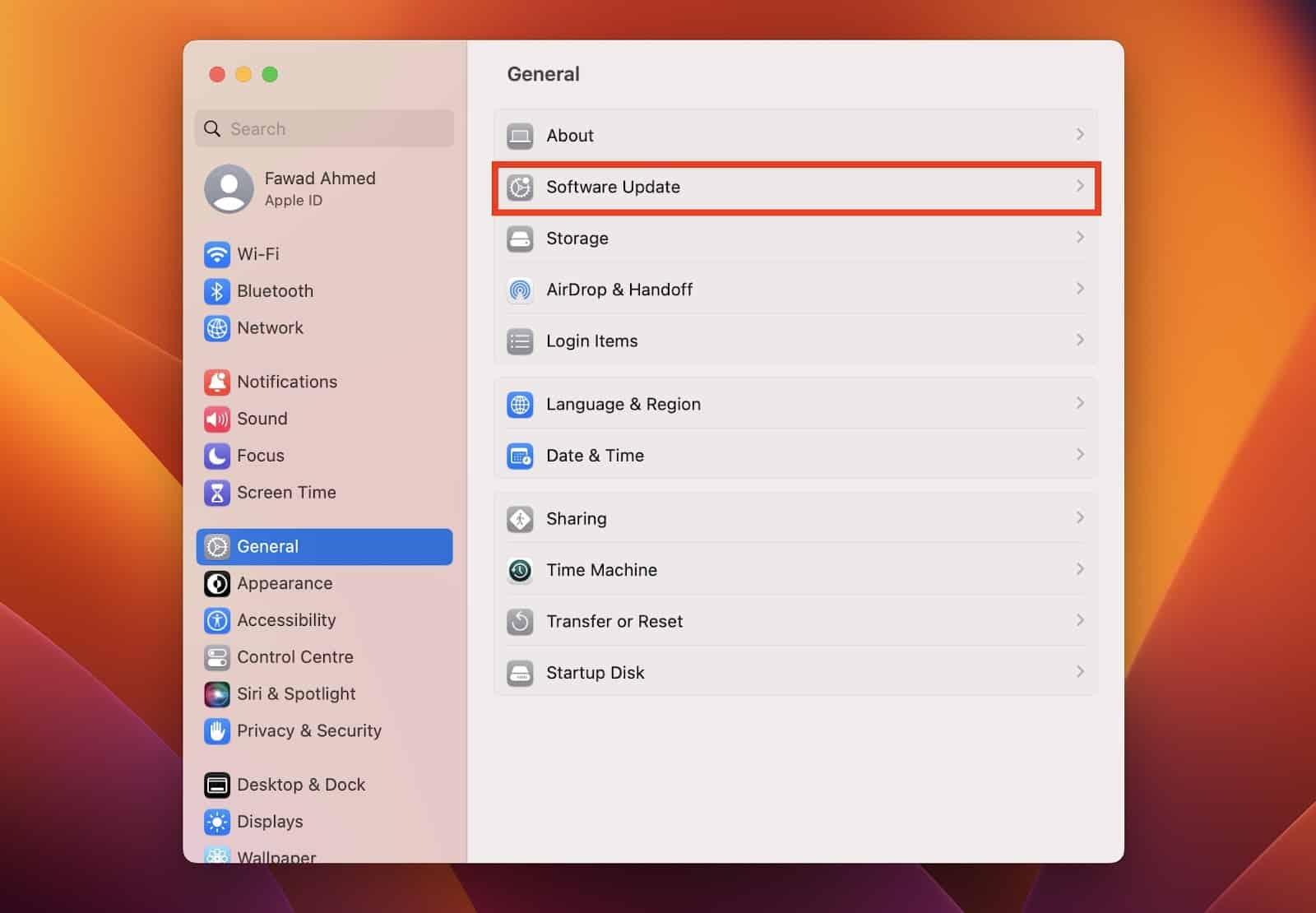Click the About laptop icon

coord(520,136)
